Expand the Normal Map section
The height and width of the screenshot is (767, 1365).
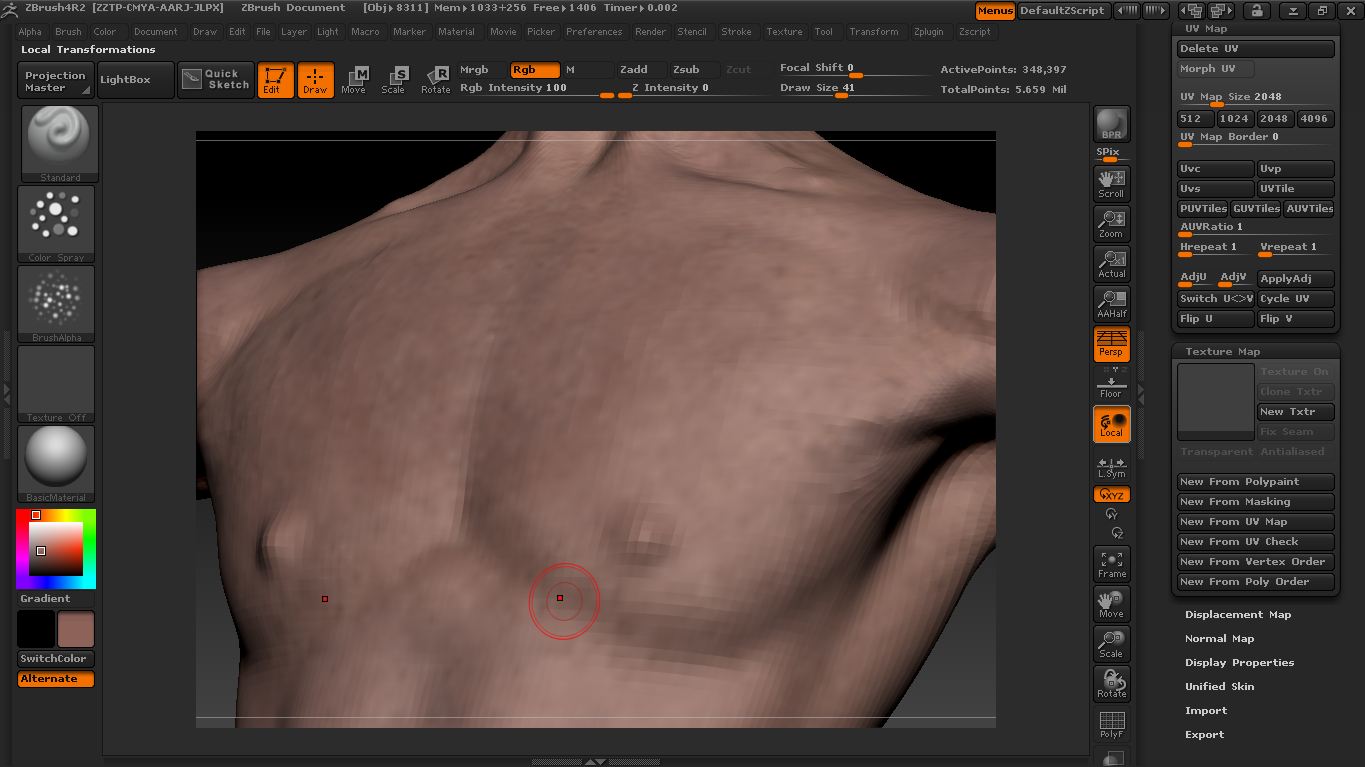point(1219,639)
